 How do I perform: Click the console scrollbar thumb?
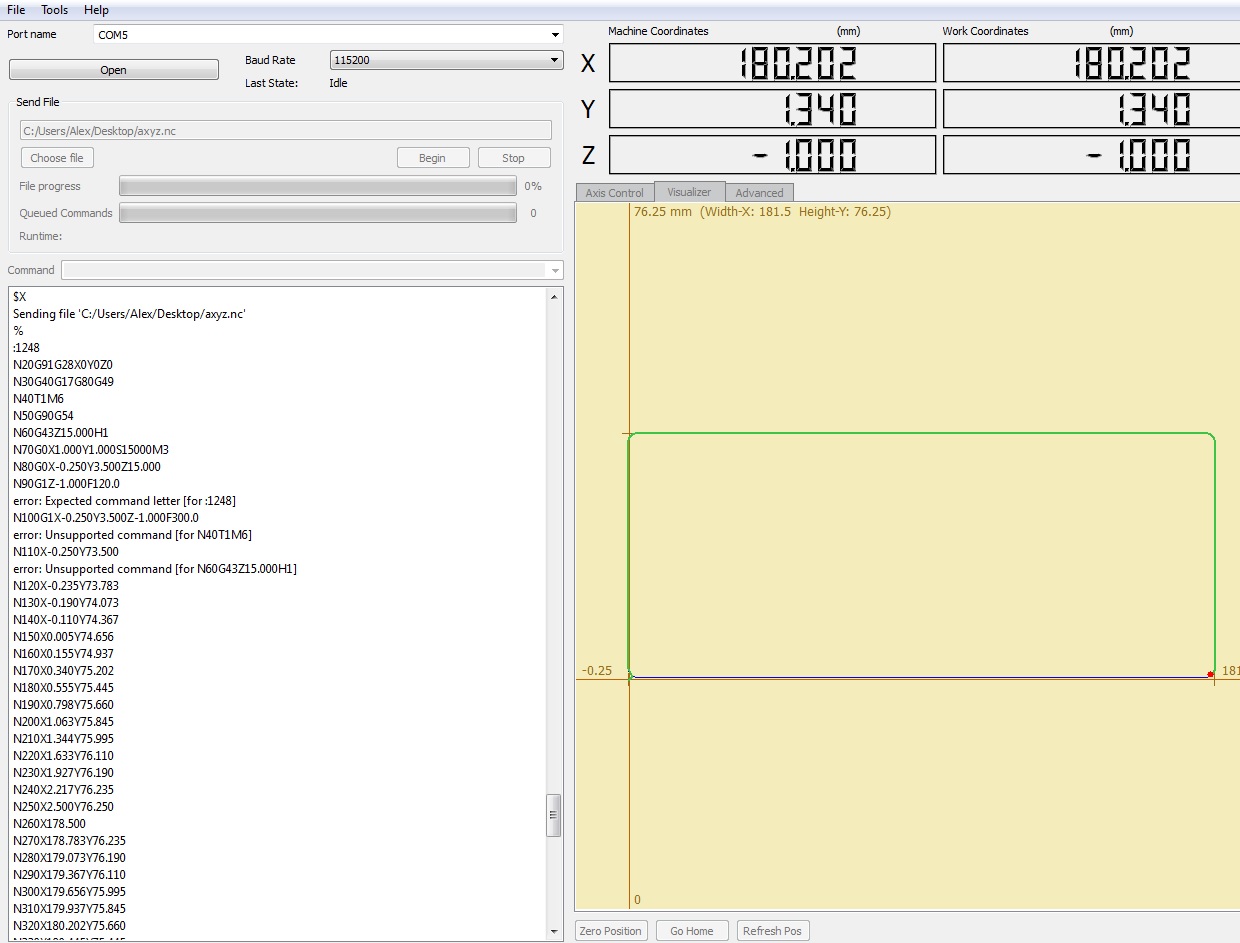tap(554, 815)
